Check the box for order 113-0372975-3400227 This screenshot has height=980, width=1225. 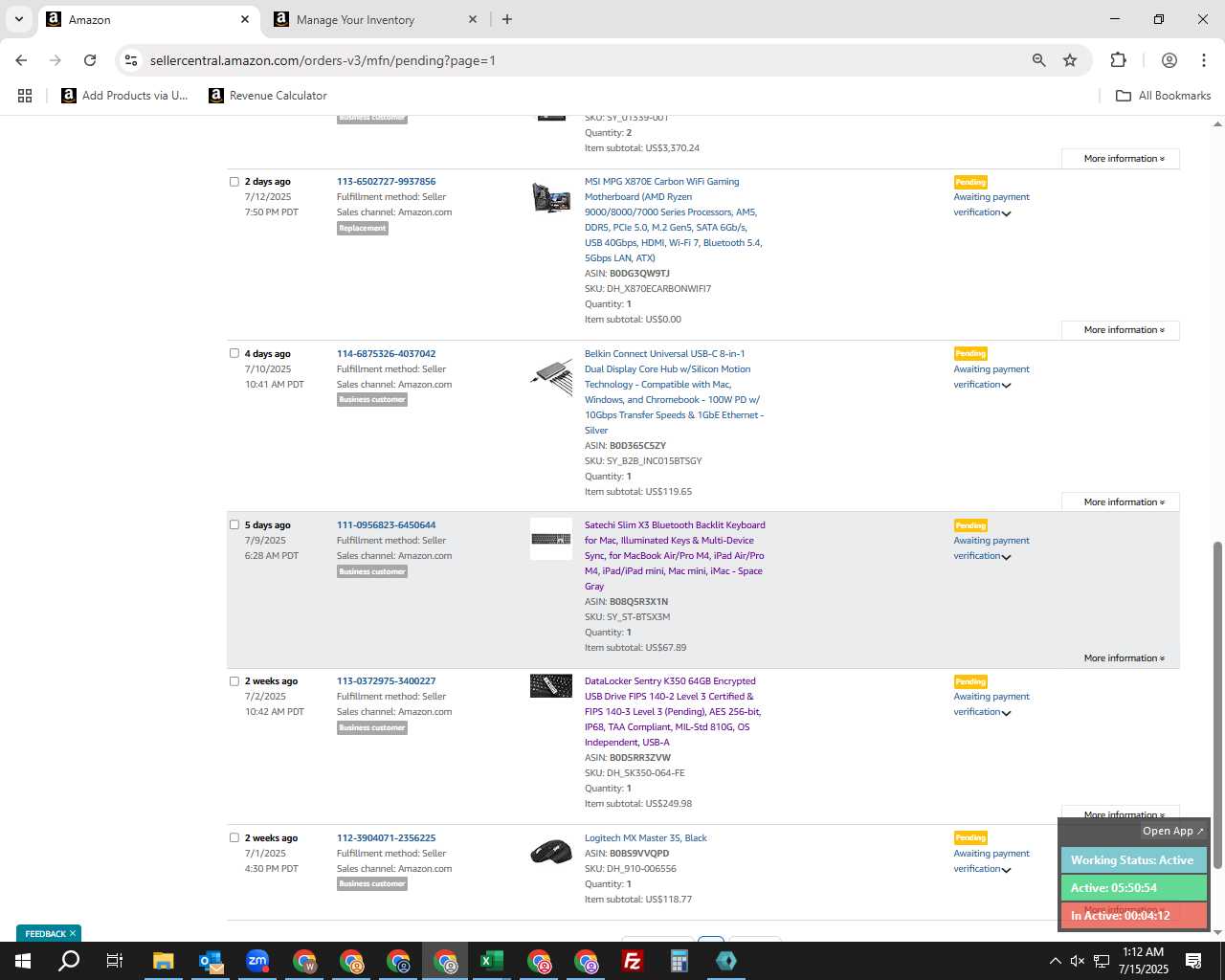(234, 681)
